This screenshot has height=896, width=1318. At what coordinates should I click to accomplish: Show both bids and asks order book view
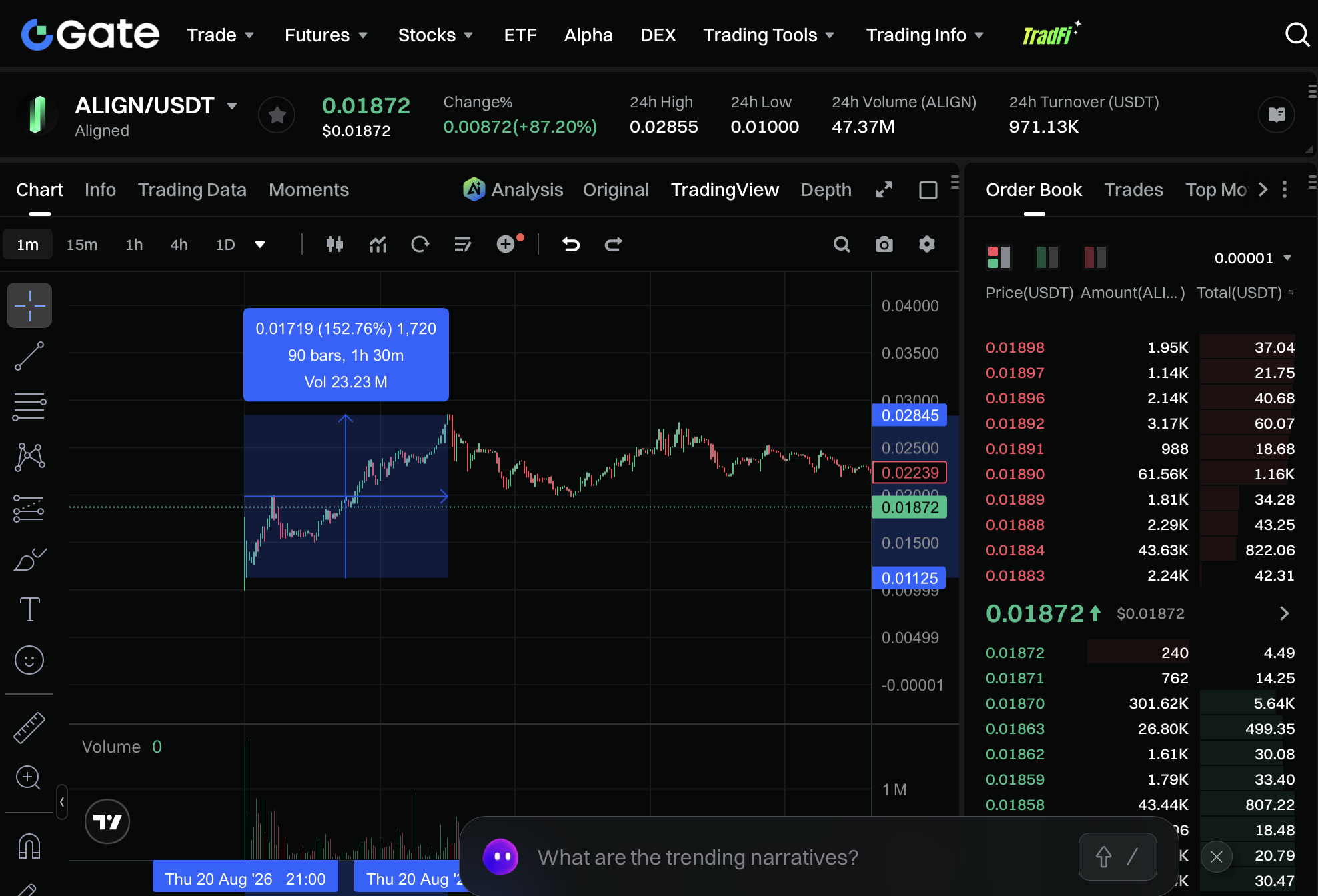coord(999,257)
